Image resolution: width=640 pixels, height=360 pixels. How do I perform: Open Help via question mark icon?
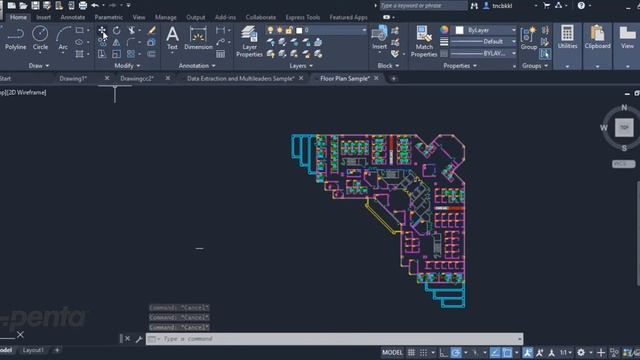pyautogui.click(x=581, y=5)
